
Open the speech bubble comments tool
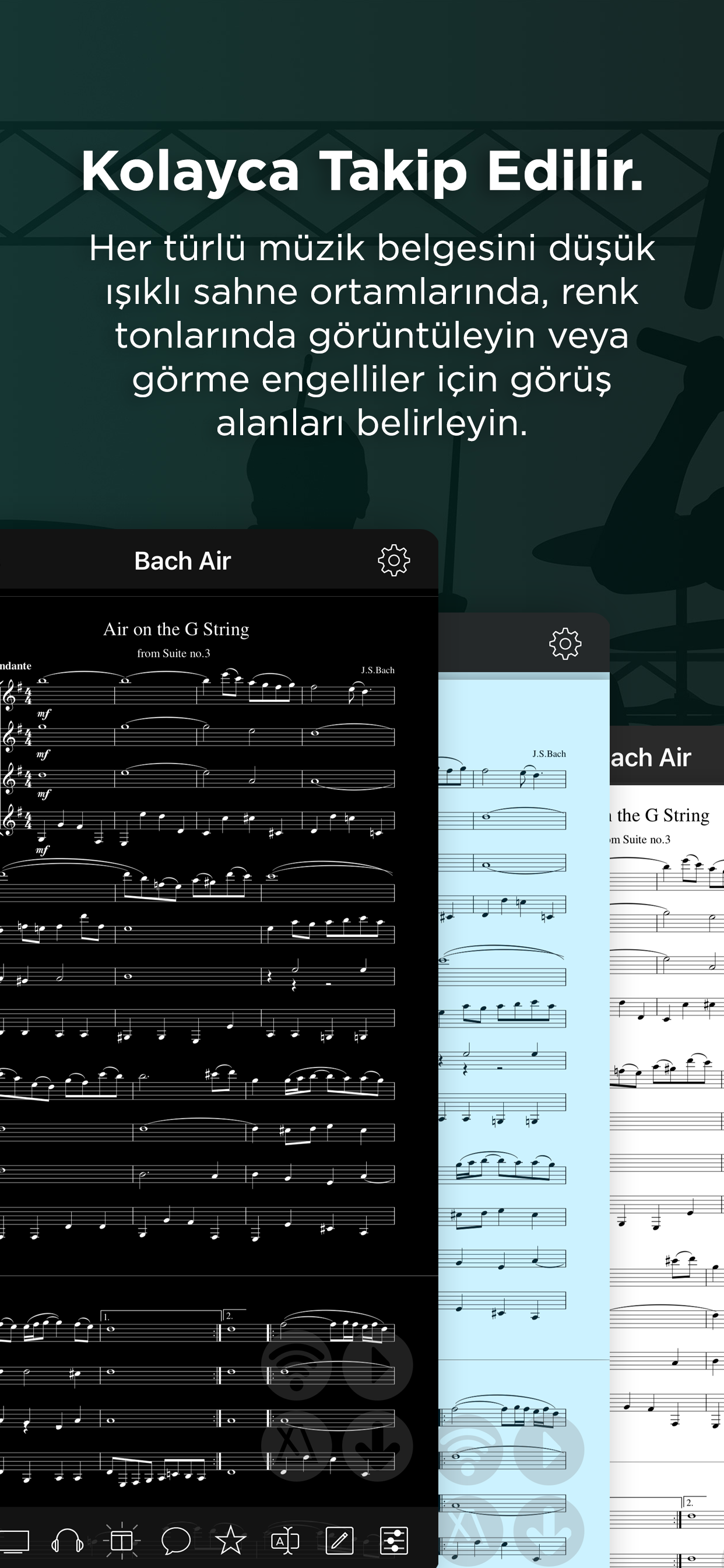[176, 1541]
